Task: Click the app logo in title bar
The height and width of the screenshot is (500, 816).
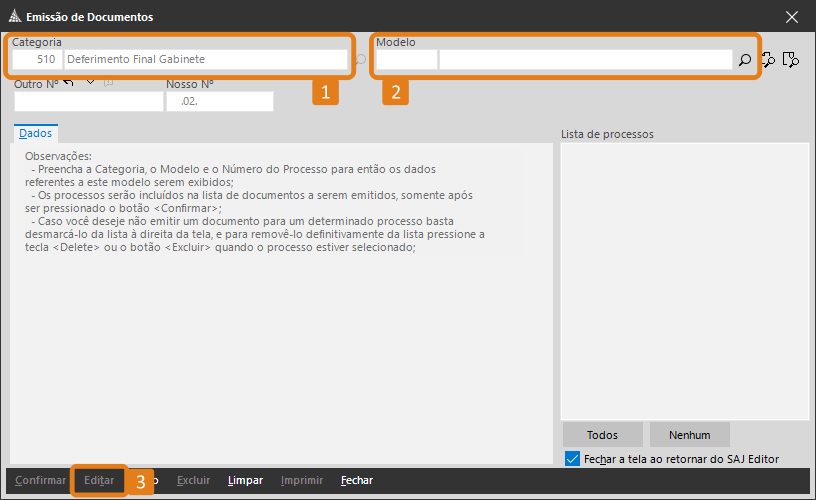Action: pos(13,17)
